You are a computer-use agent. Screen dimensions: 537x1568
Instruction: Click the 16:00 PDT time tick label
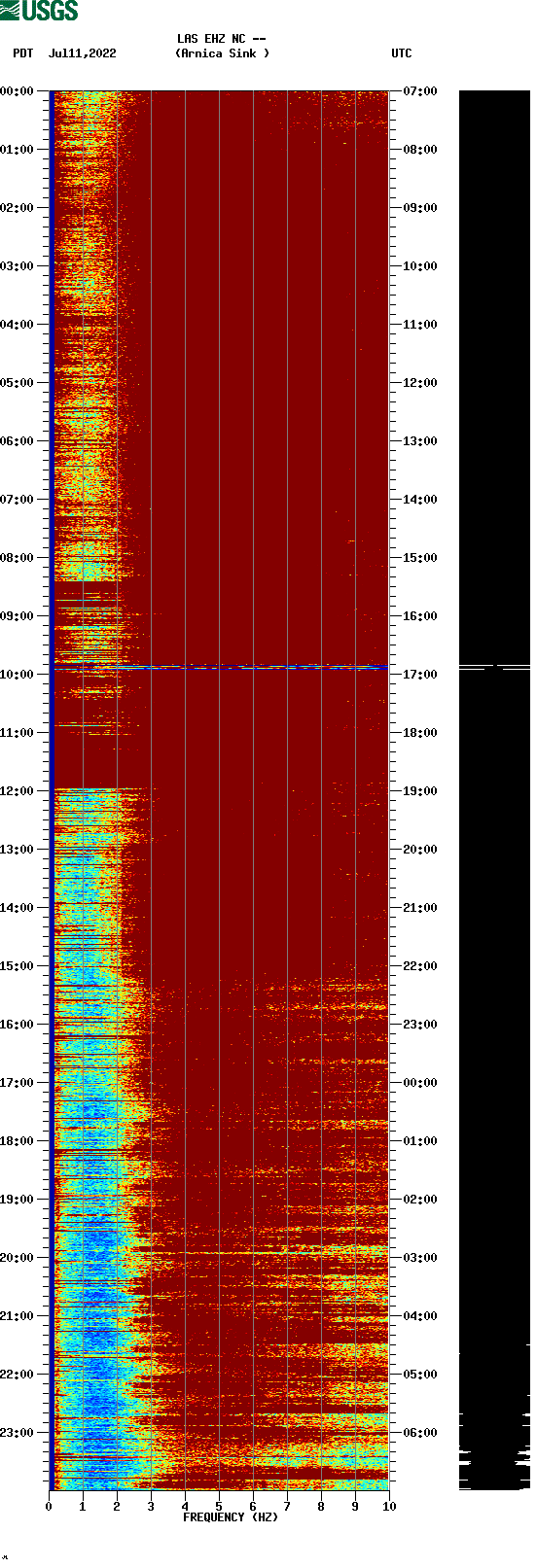(x=18, y=1025)
